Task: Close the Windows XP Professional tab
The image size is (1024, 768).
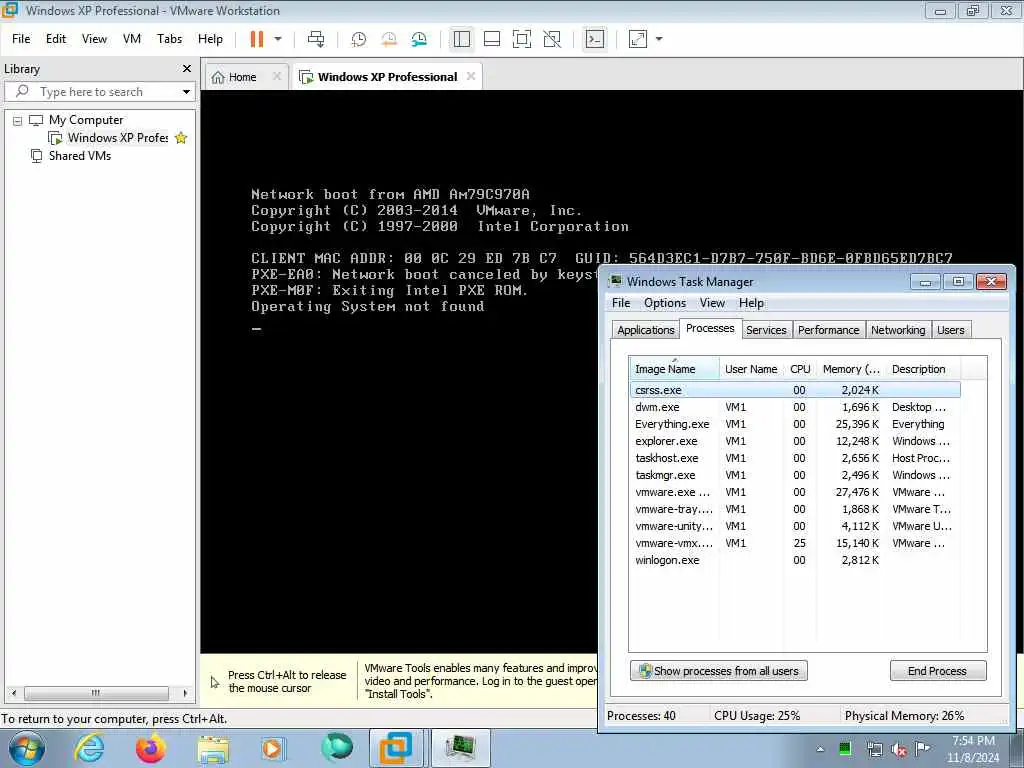Action: [x=471, y=76]
